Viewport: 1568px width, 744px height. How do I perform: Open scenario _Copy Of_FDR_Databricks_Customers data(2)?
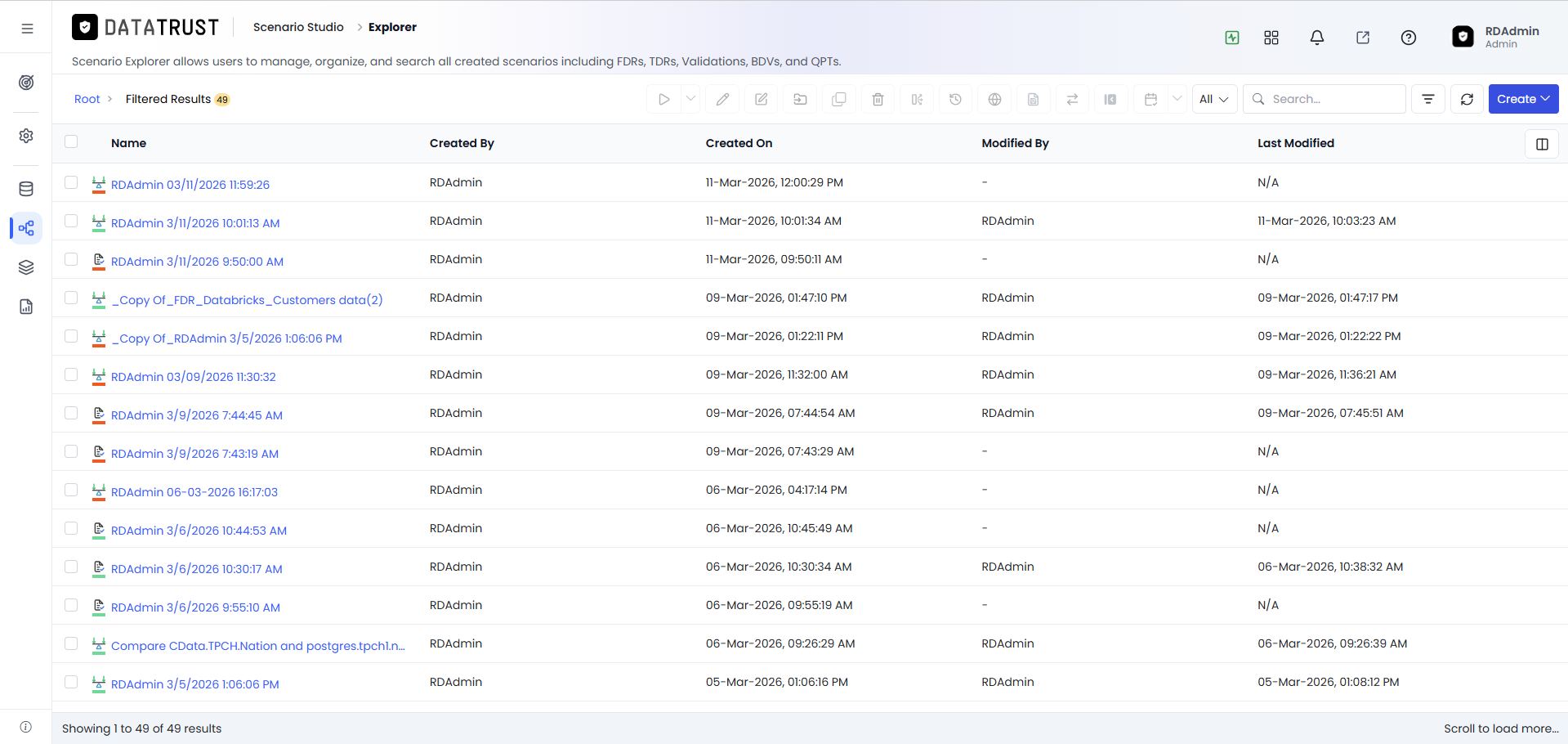(x=247, y=300)
